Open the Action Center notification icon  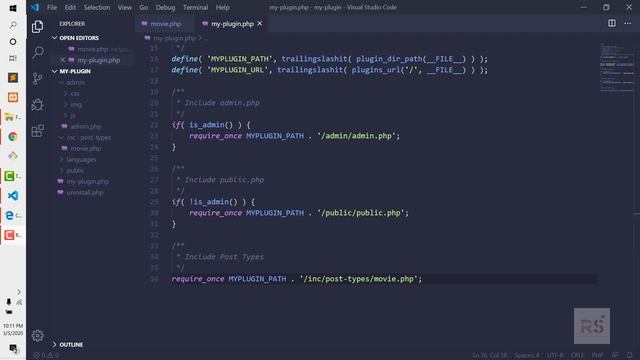13,349
